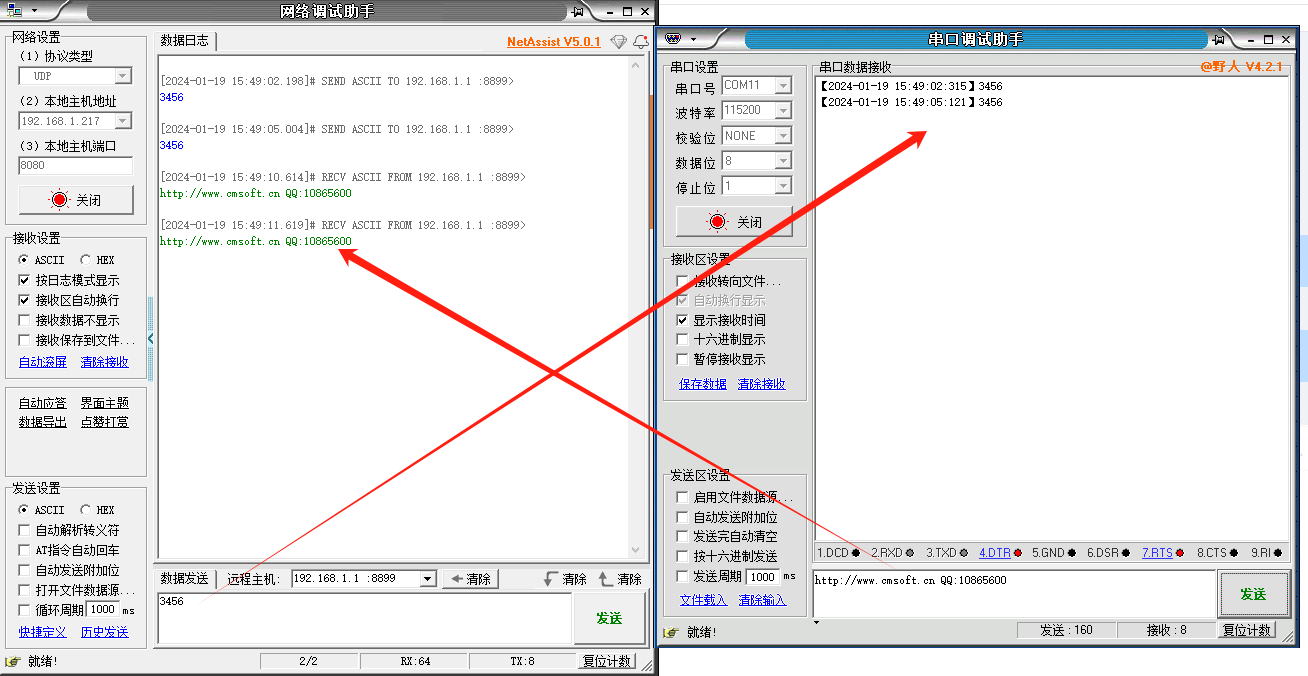Viewport: 1308px width, 676px height.
Task: Toggle the 7.RTS signal indicator
Action: [x=1162, y=553]
